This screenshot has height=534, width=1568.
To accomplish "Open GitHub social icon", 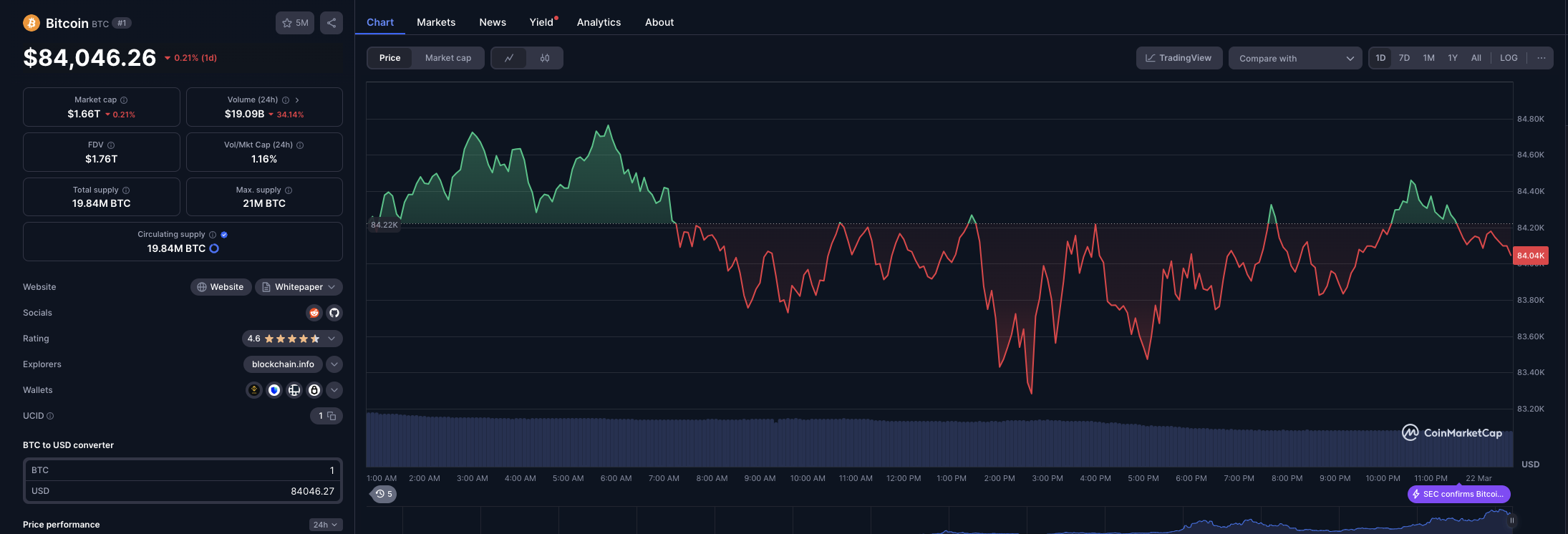I will 334,313.
